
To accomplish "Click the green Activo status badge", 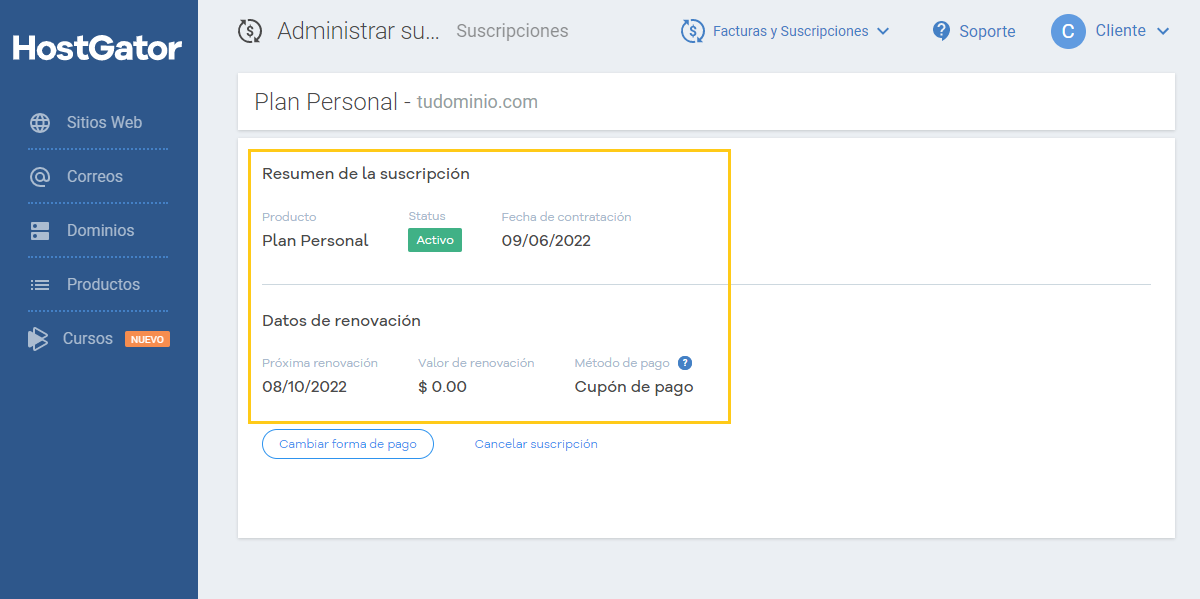I will pyautogui.click(x=435, y=240).
